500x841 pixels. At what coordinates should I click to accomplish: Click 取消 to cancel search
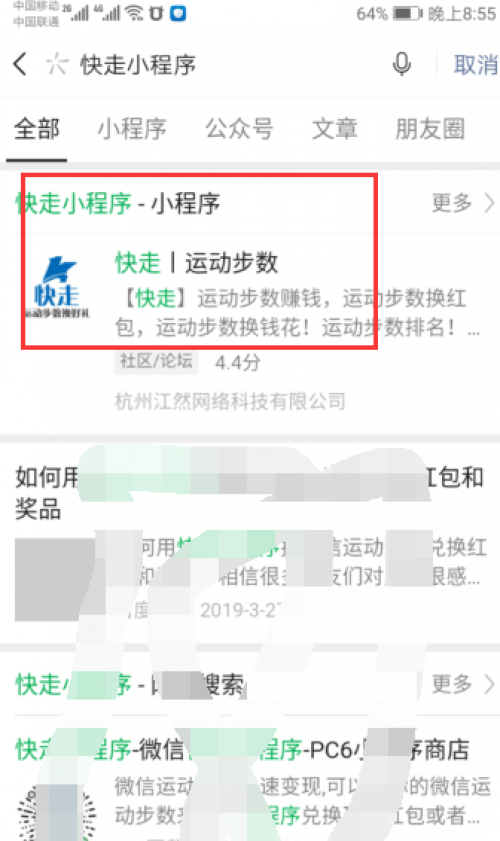pyautogui.click(x=475, y=65)
